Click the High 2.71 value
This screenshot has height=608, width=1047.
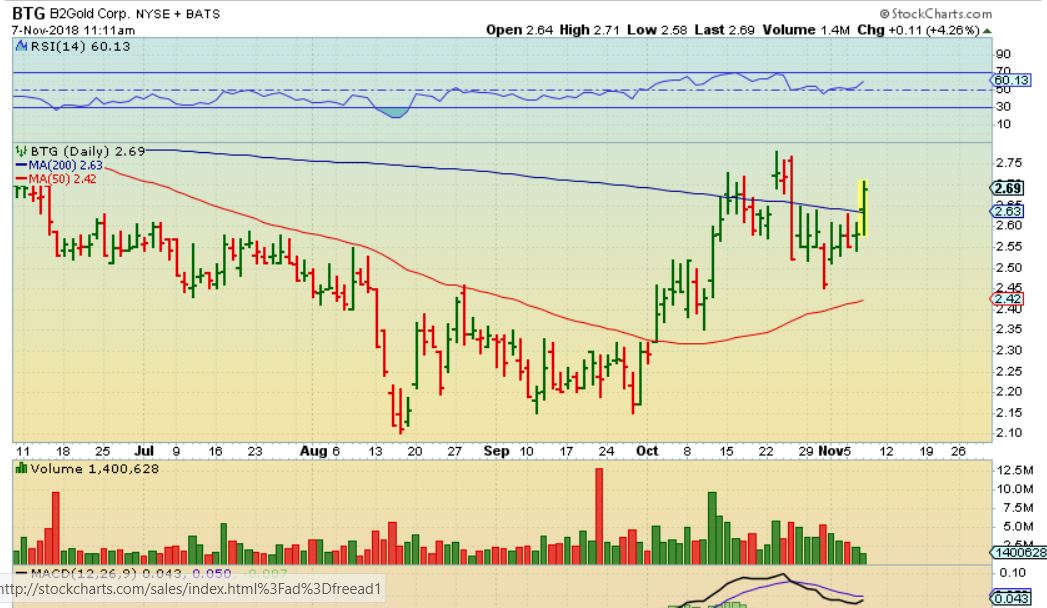pos(590,30)
